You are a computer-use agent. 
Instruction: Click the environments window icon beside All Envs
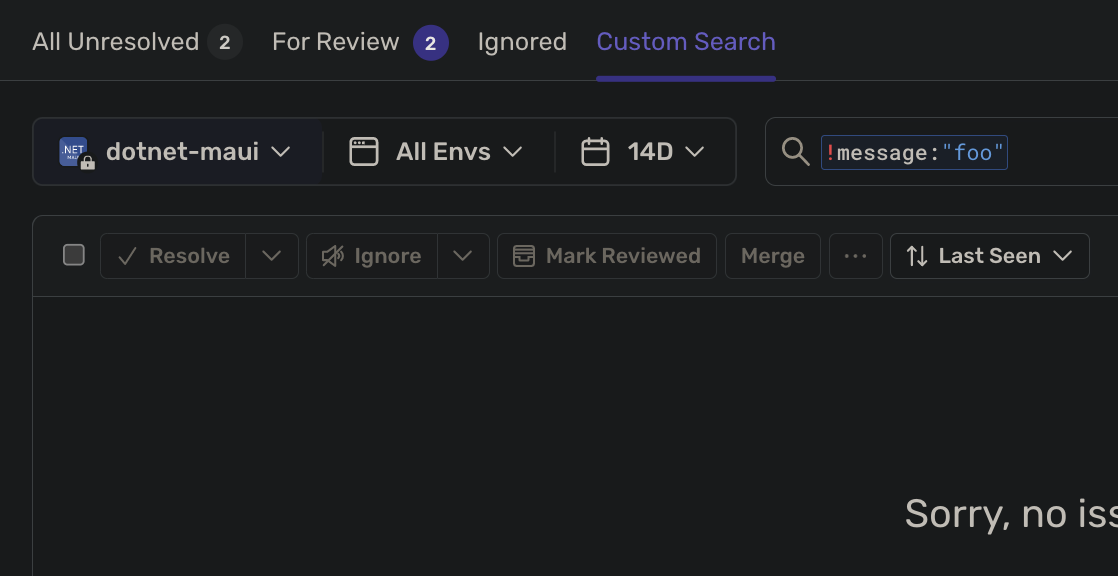click(364, 151)
